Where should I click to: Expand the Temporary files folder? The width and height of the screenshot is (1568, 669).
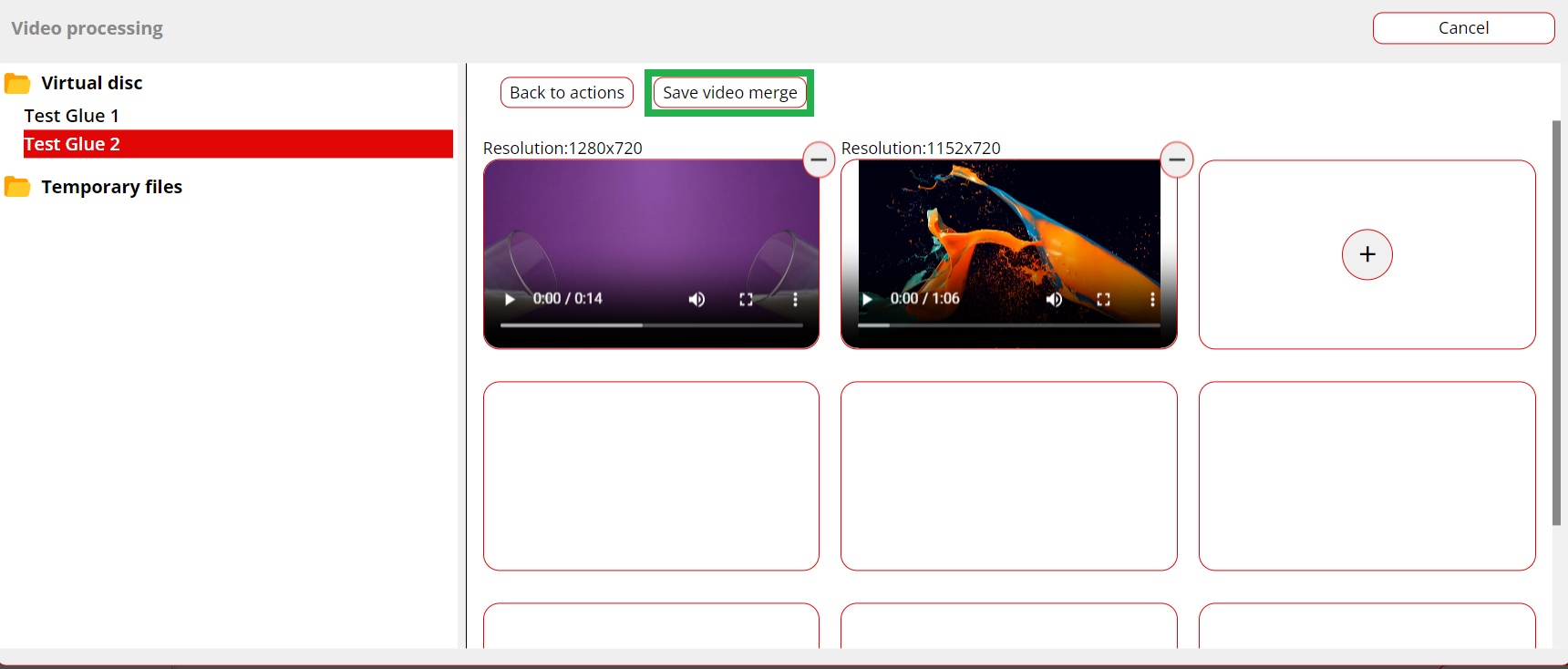point(111,187)
